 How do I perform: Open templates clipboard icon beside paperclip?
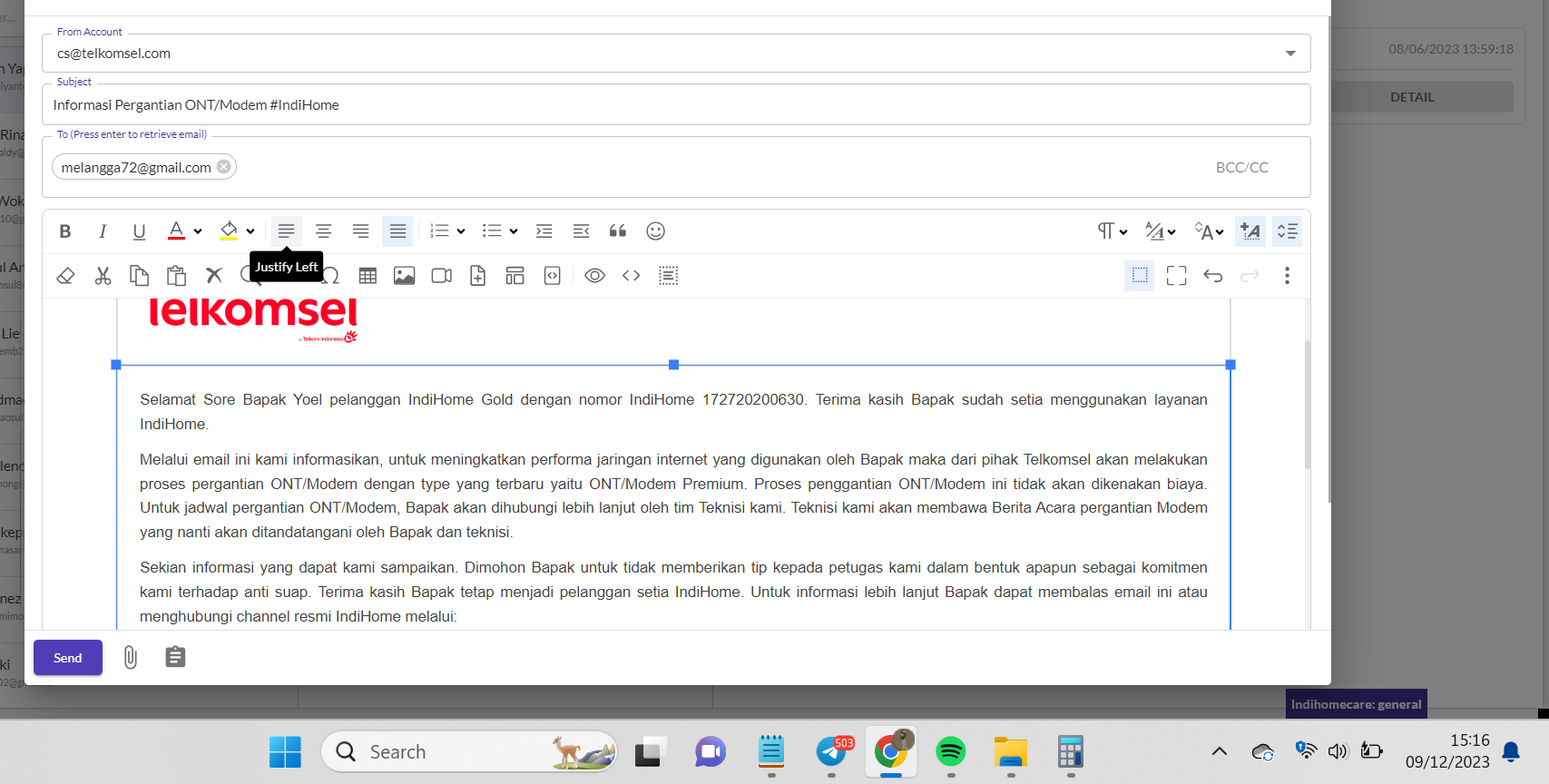175,657
